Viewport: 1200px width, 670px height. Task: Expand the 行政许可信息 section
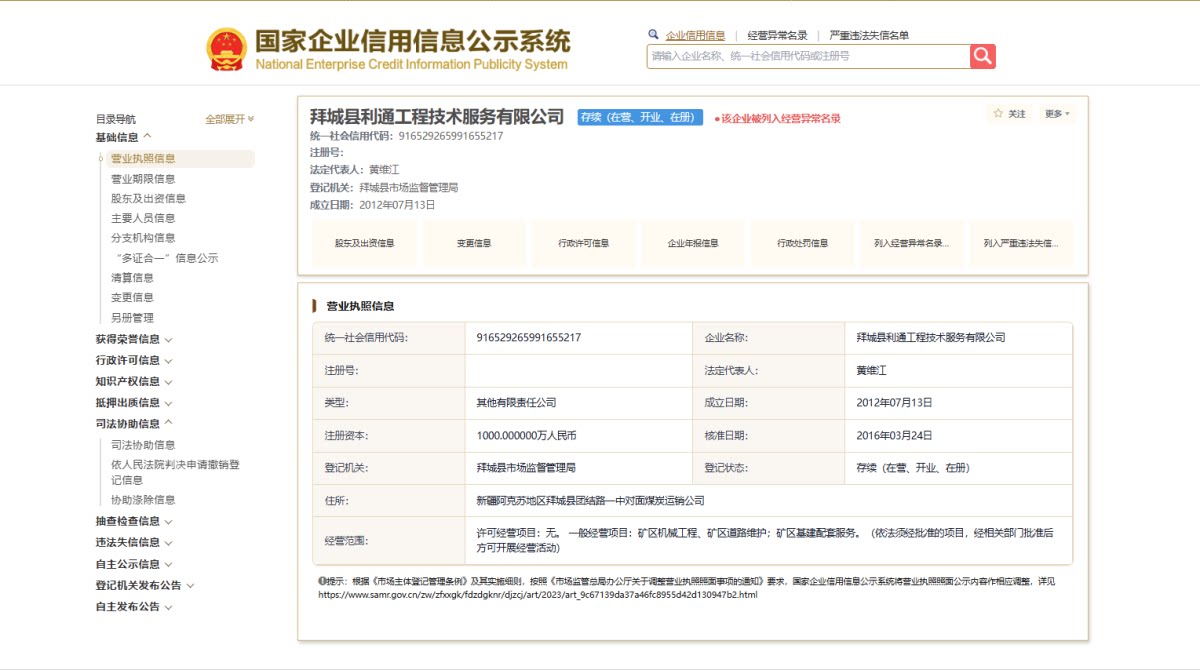click(134, 360)
